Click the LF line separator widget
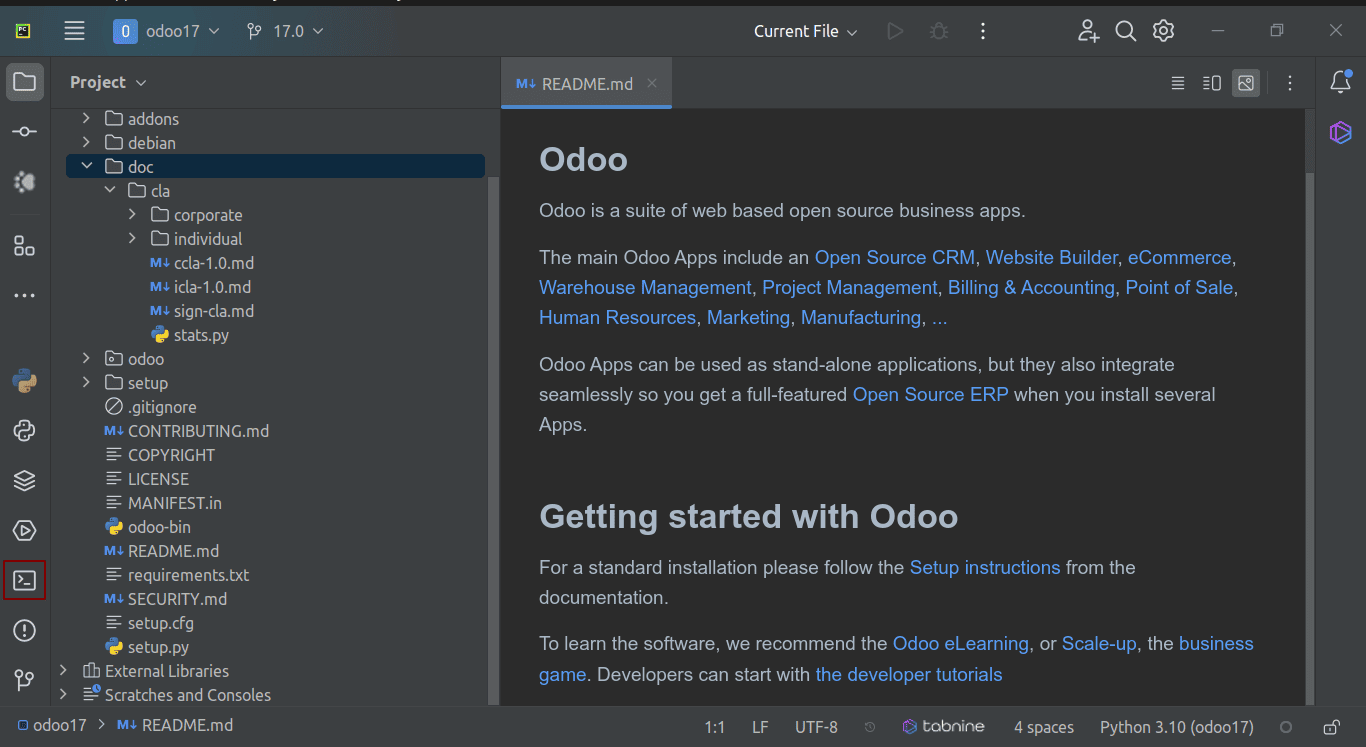The width and height of the screenshot is (1366, 747). click(x=760, y=727)
